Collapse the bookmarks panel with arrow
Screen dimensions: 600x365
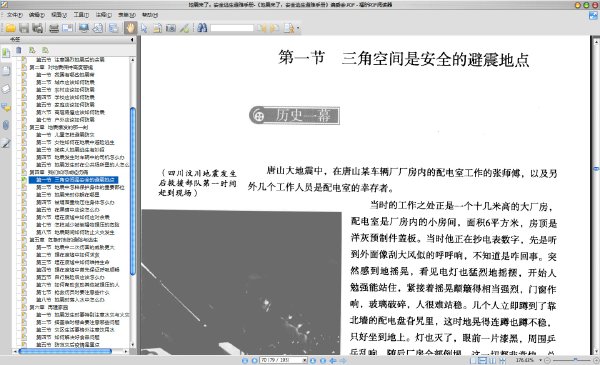click(132, 39)
